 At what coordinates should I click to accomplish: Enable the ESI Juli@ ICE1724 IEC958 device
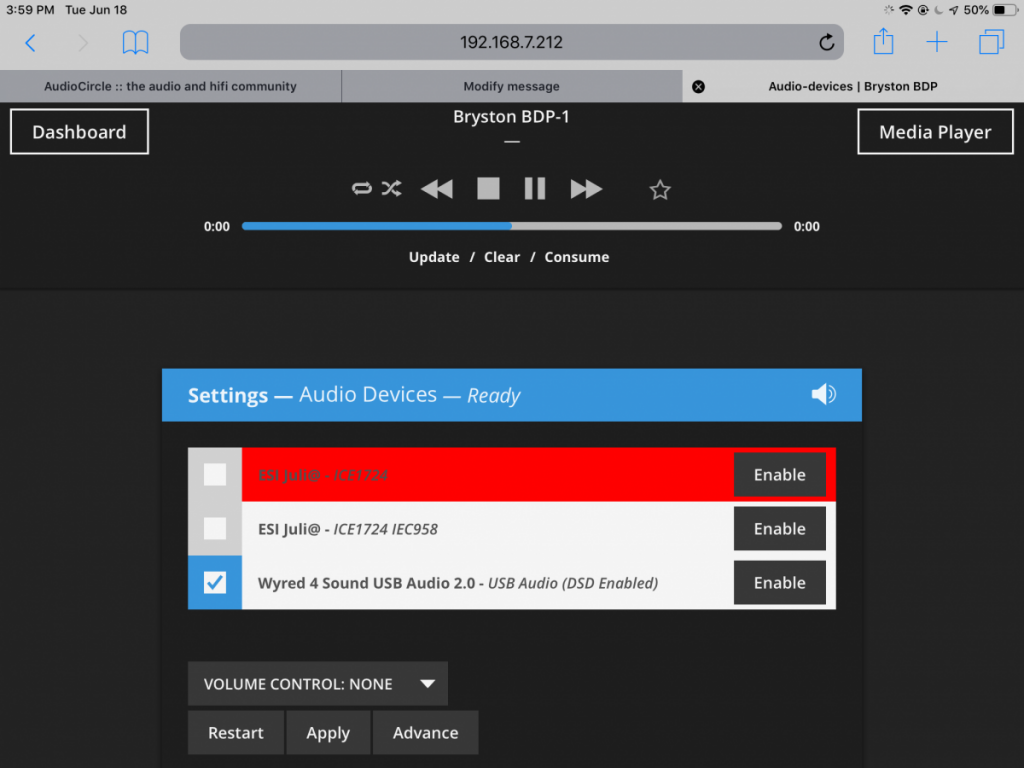(779, 528)
